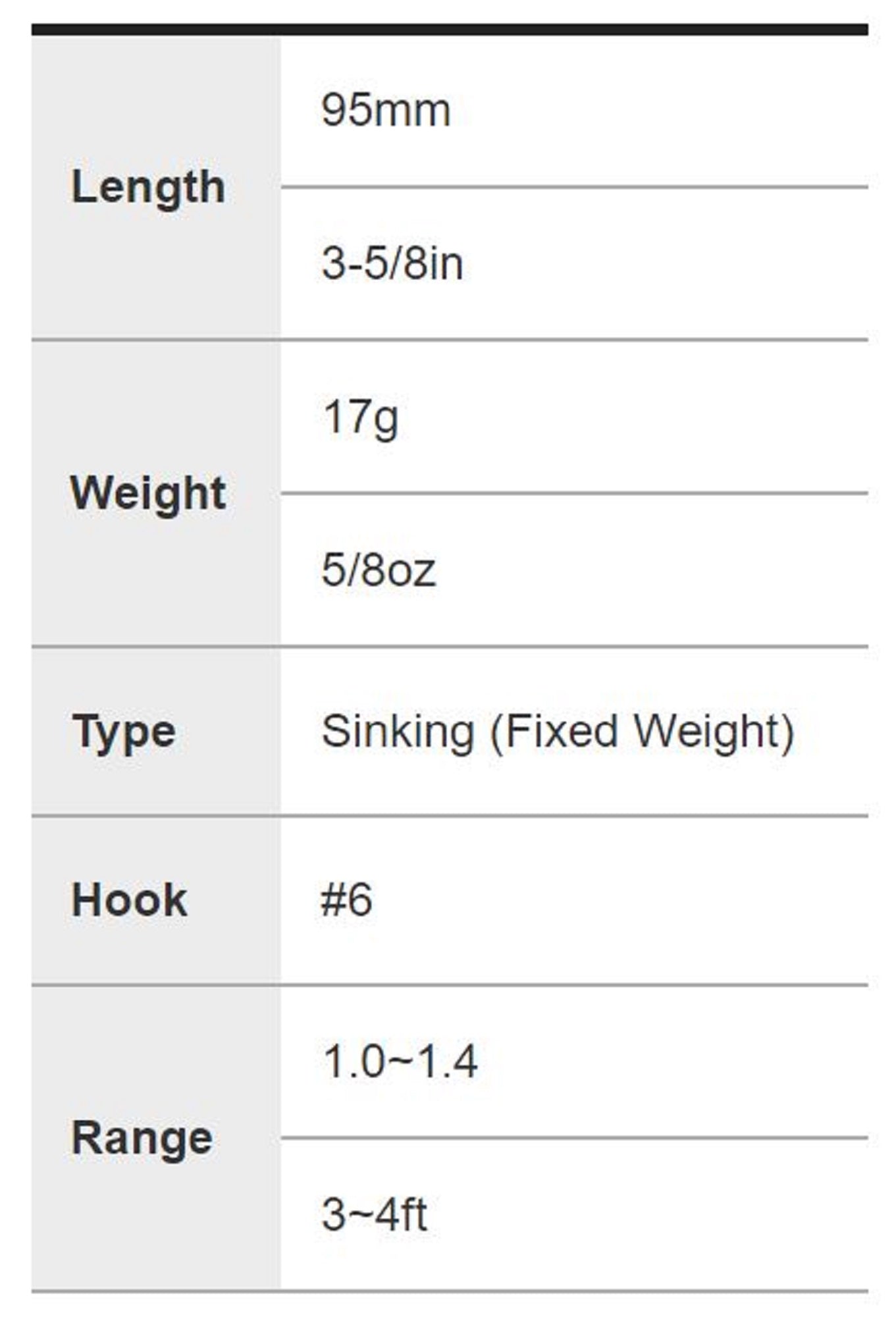Click the bottom border line below 3~4ft
The height and width of the screenshot is (1317, 896).
coord(450,1291)
